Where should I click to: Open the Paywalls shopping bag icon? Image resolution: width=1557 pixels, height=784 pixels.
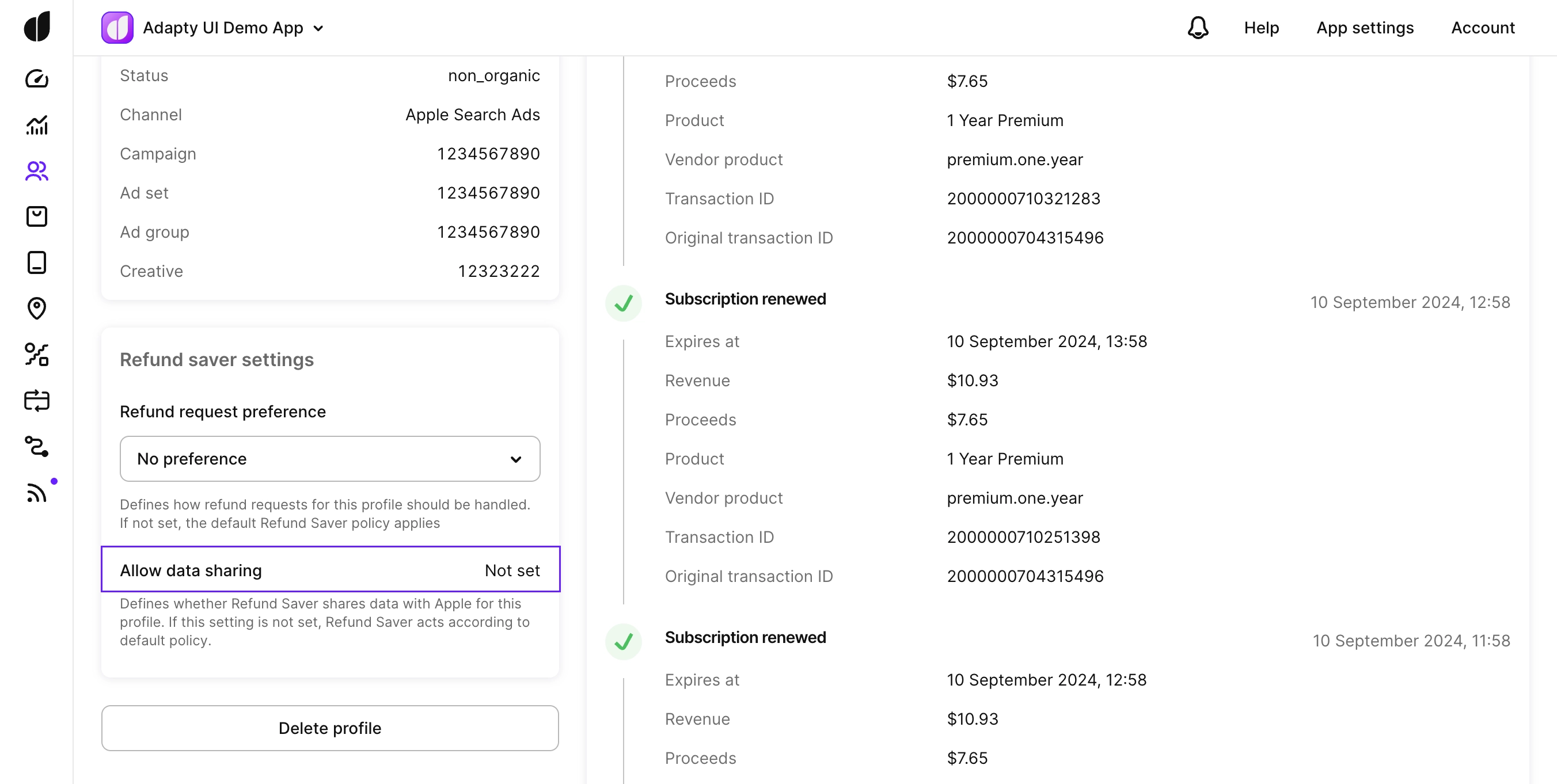click(x=37, y=216)
